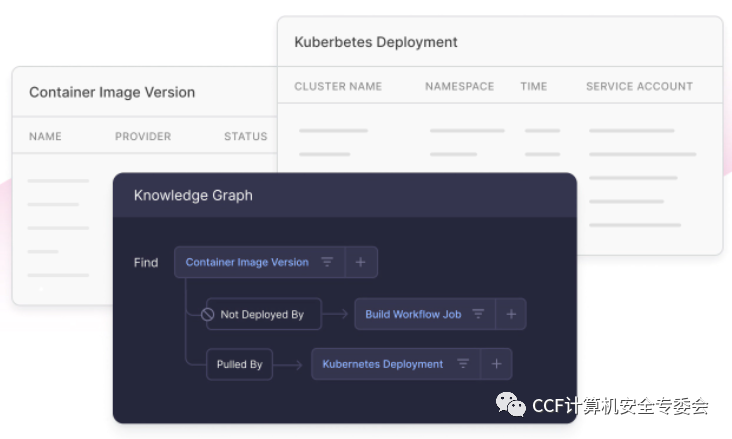
Task: Click the PROVIDER column header
Action: click(143, 136)
